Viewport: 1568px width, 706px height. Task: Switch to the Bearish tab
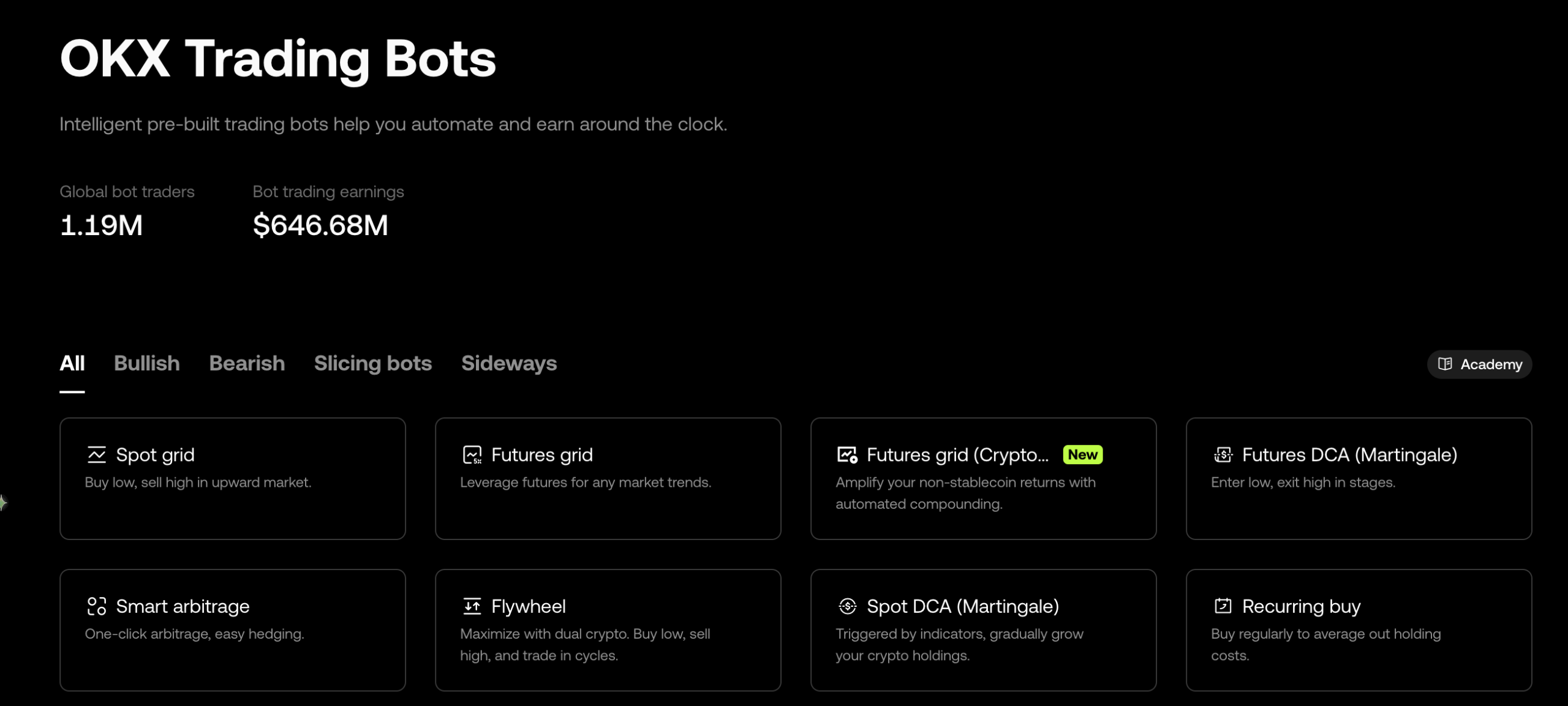coord(247,363)
